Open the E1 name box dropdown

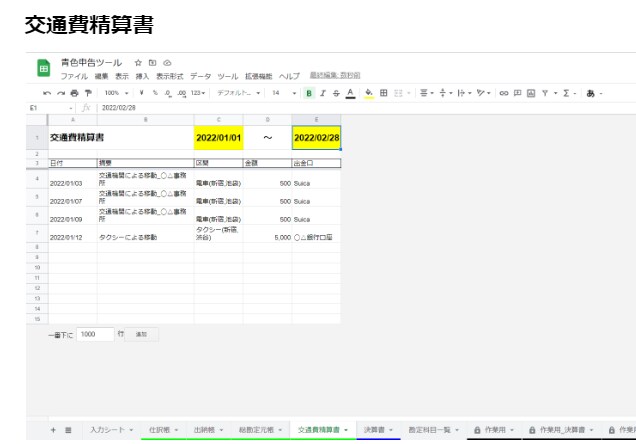point(71,108)
